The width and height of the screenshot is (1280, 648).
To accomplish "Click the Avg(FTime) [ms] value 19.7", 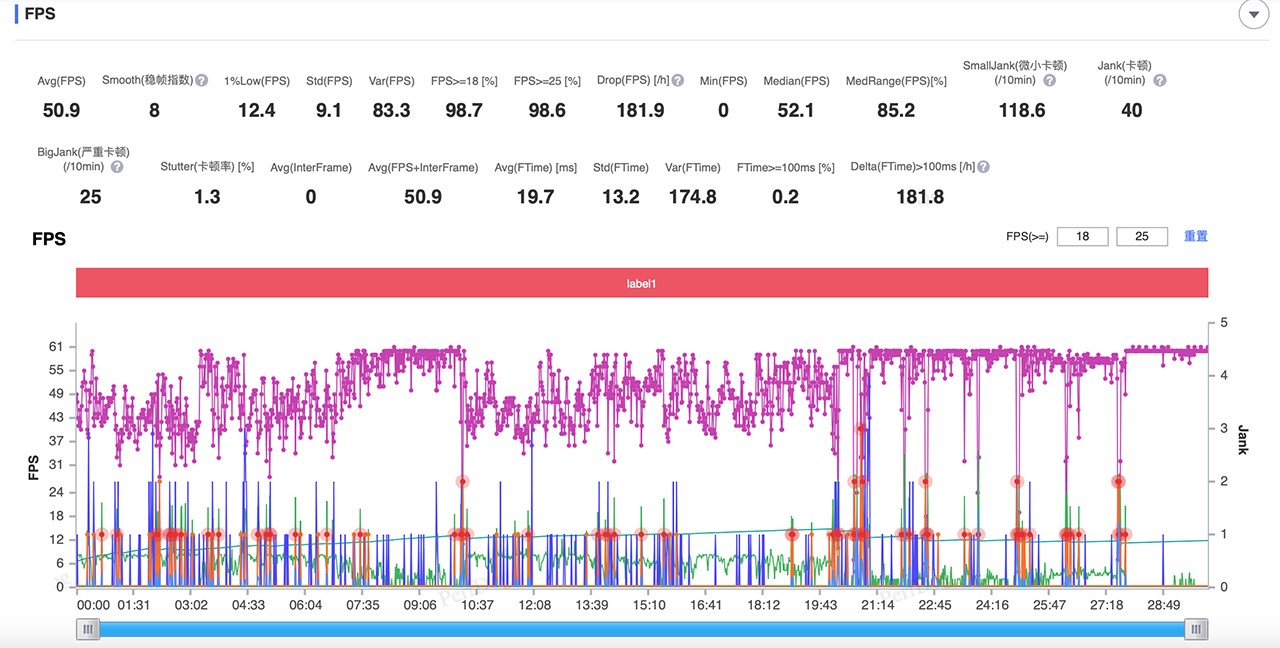I will click(x=535, y=197).
